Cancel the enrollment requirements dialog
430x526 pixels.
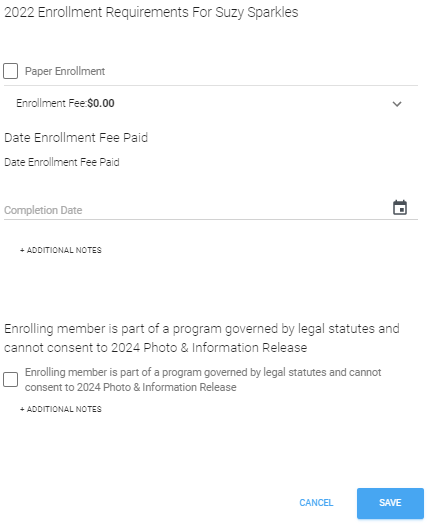tap(316, 503)
